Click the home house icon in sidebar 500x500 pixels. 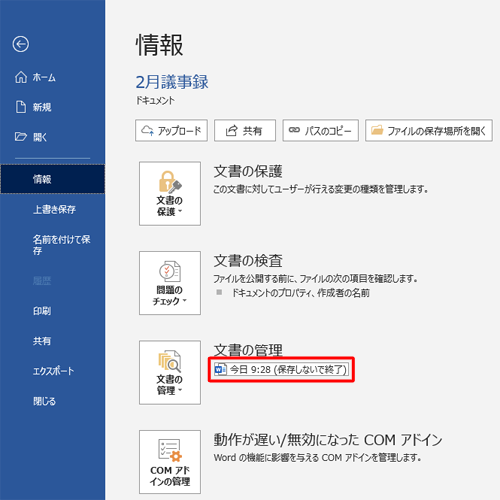coord(21,77)
